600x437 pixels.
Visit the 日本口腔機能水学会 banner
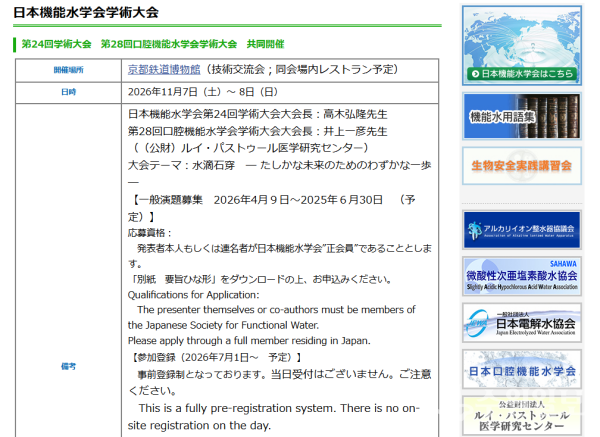[x=522, y=369]
